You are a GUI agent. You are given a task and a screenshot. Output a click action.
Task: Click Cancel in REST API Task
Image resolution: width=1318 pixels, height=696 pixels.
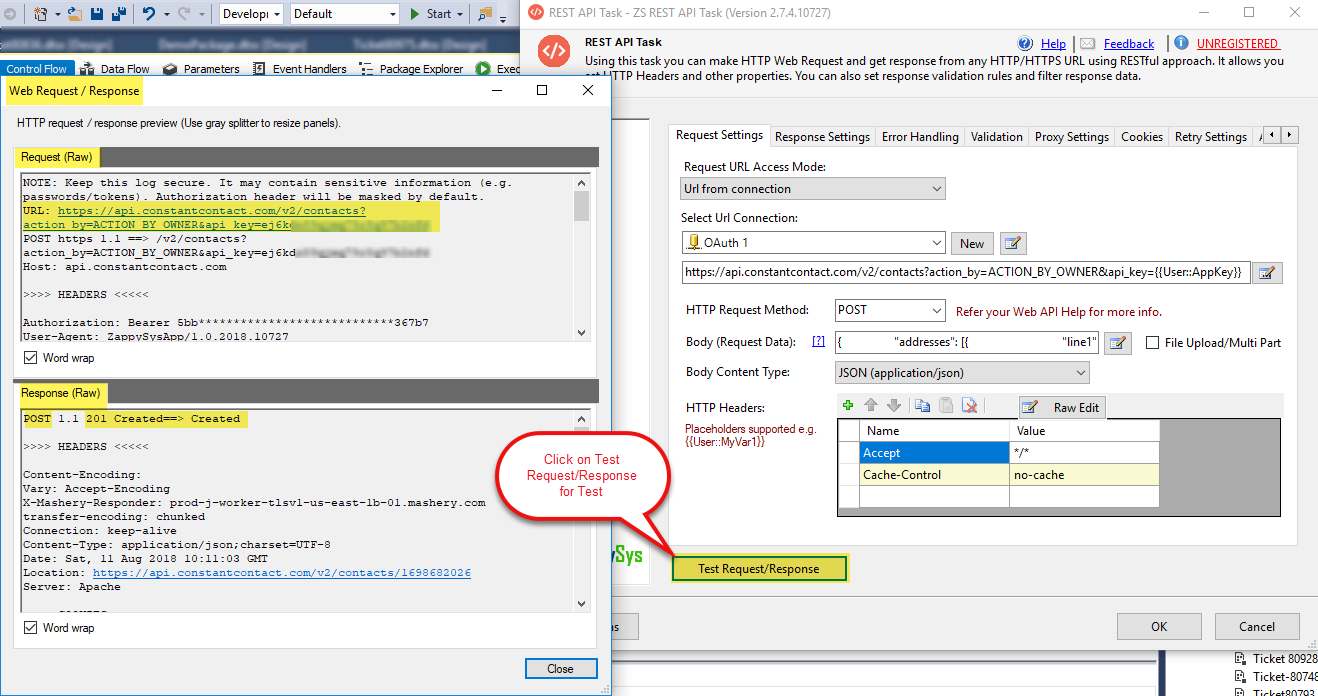click(1257, 627)
